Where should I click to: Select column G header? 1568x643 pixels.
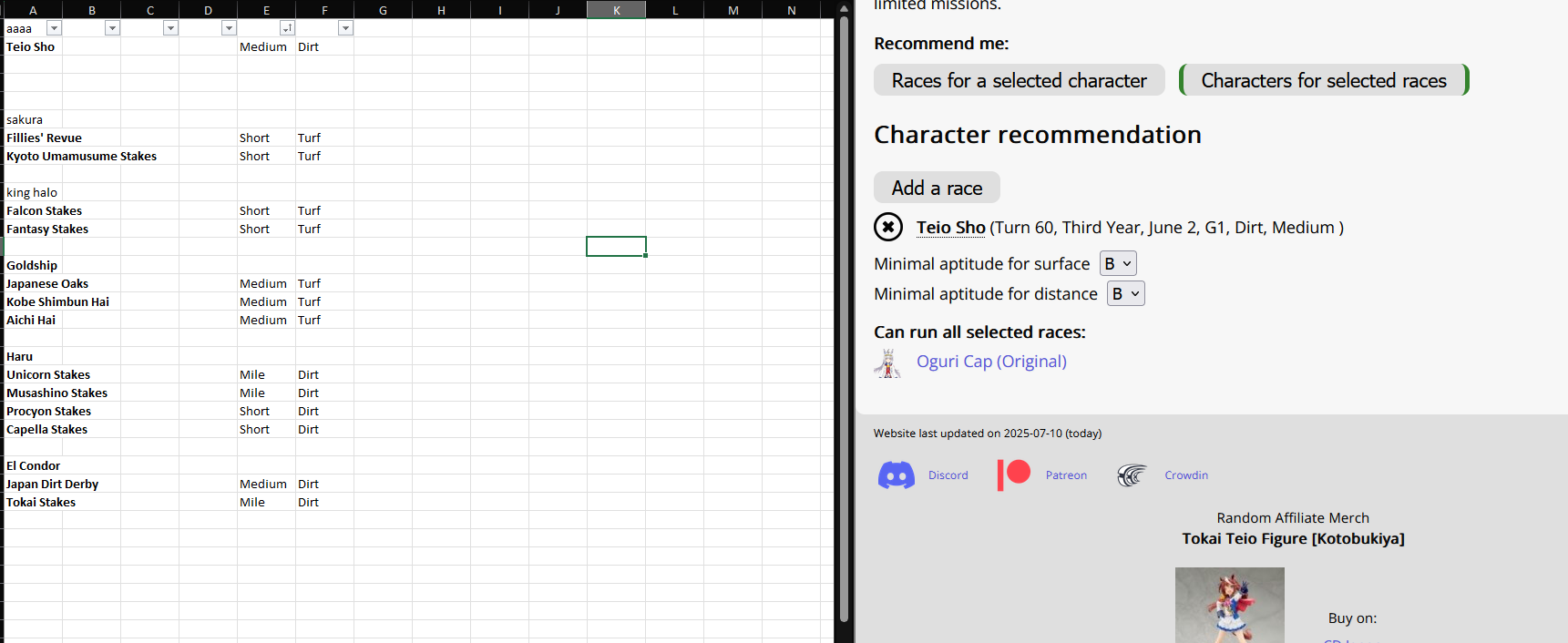[384, 10]
